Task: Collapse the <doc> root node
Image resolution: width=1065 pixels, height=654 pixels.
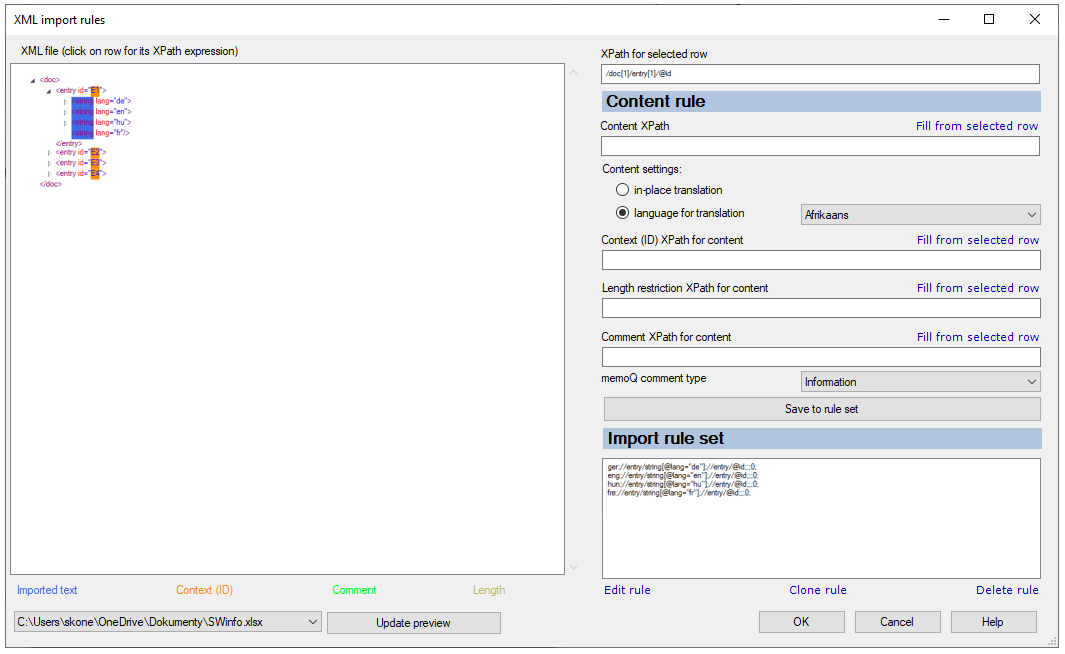Action: pyautogui.click(x=32, y=80)
